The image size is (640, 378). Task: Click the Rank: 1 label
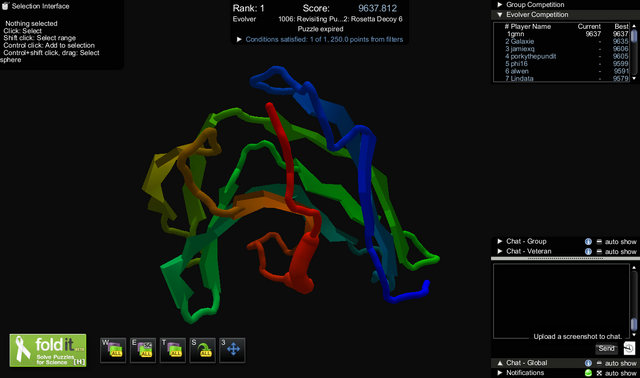click(249, 8)
